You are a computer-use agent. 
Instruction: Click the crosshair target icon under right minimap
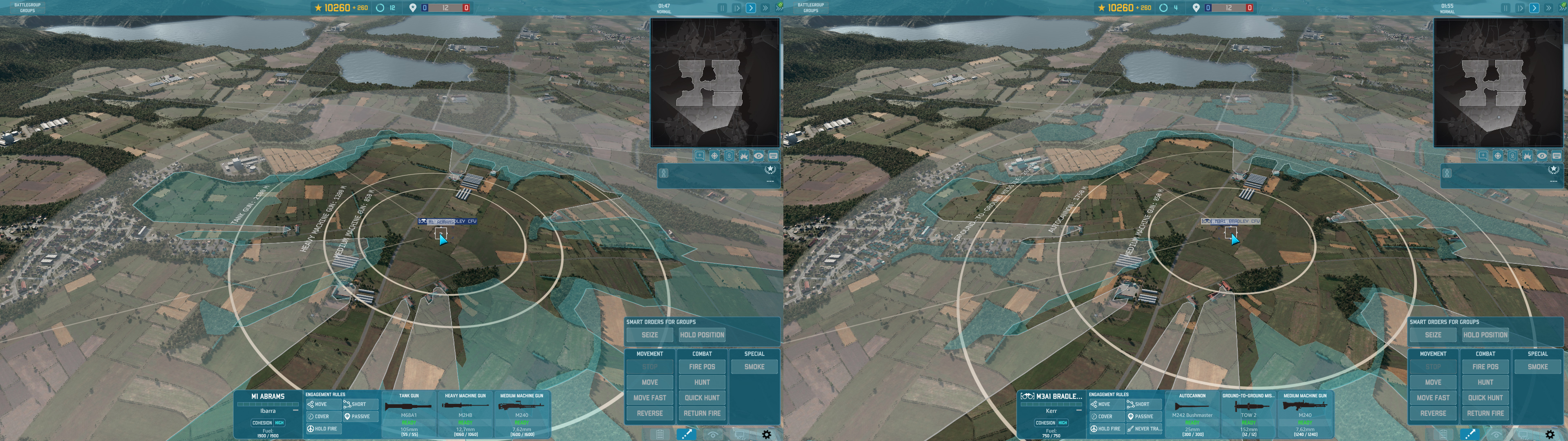click(x=1498, y=156)
